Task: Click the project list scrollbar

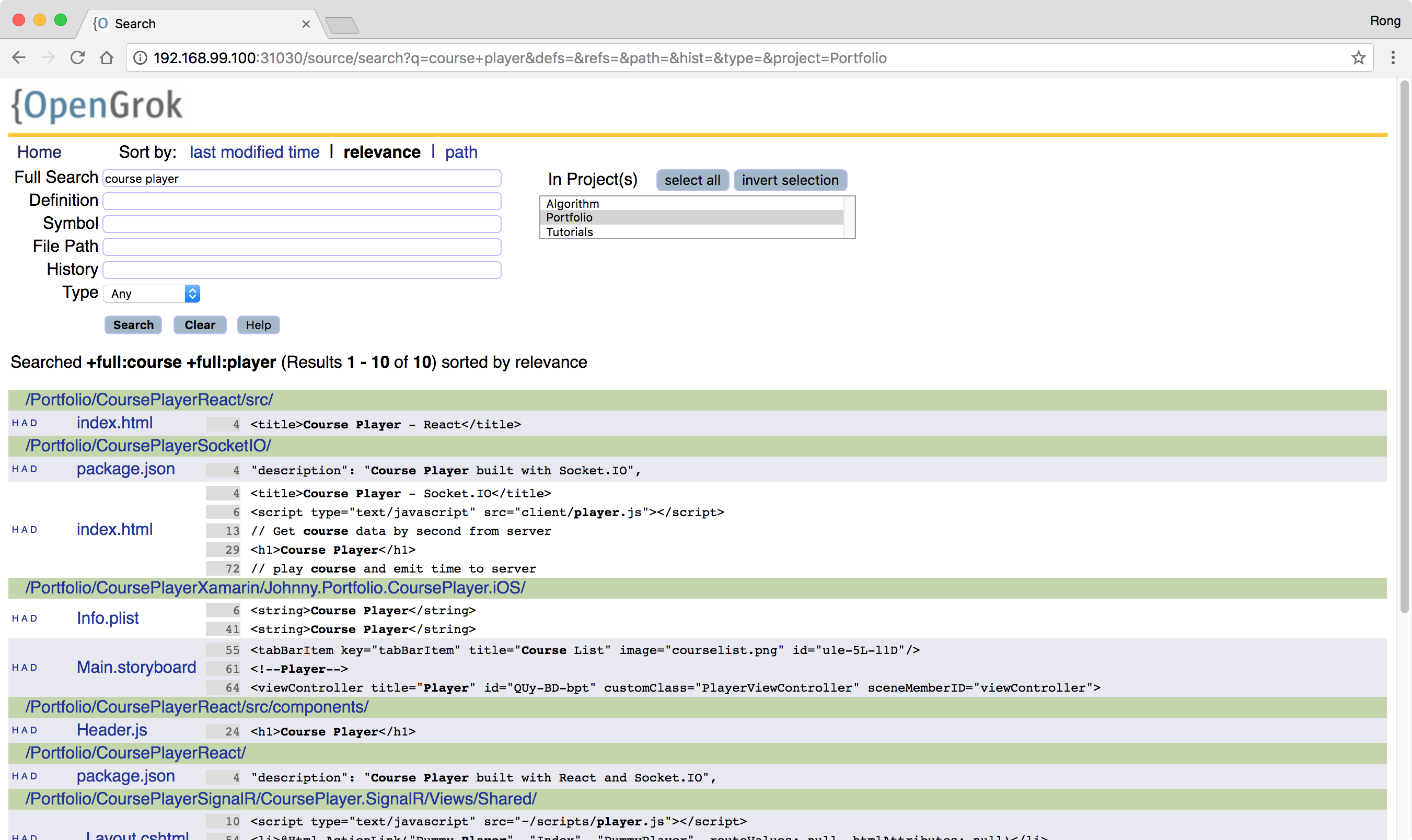Action: 849,217
